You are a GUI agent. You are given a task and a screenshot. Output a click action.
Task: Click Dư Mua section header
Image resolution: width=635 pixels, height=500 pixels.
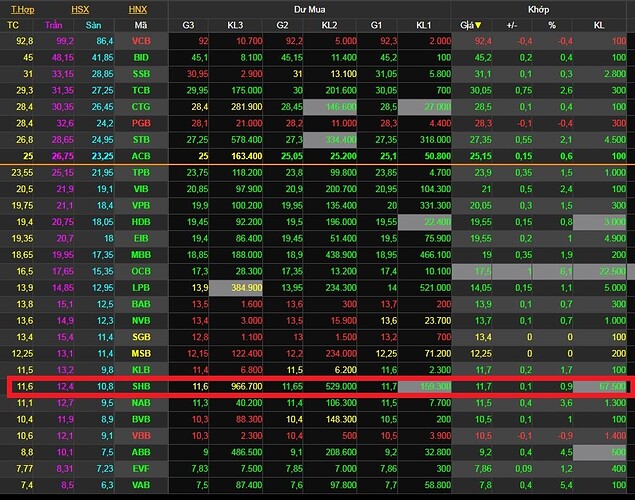click(309, 9)
